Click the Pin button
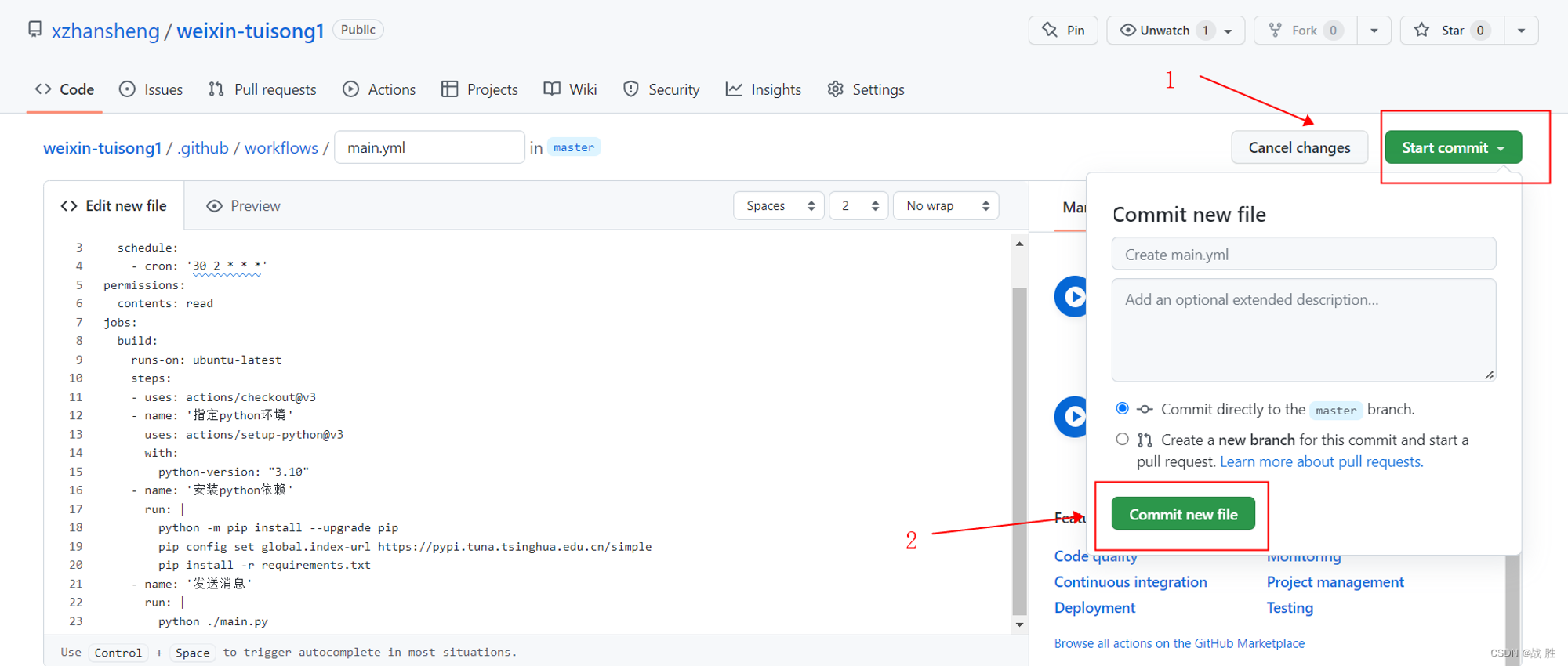 [x=1063, y=31]
